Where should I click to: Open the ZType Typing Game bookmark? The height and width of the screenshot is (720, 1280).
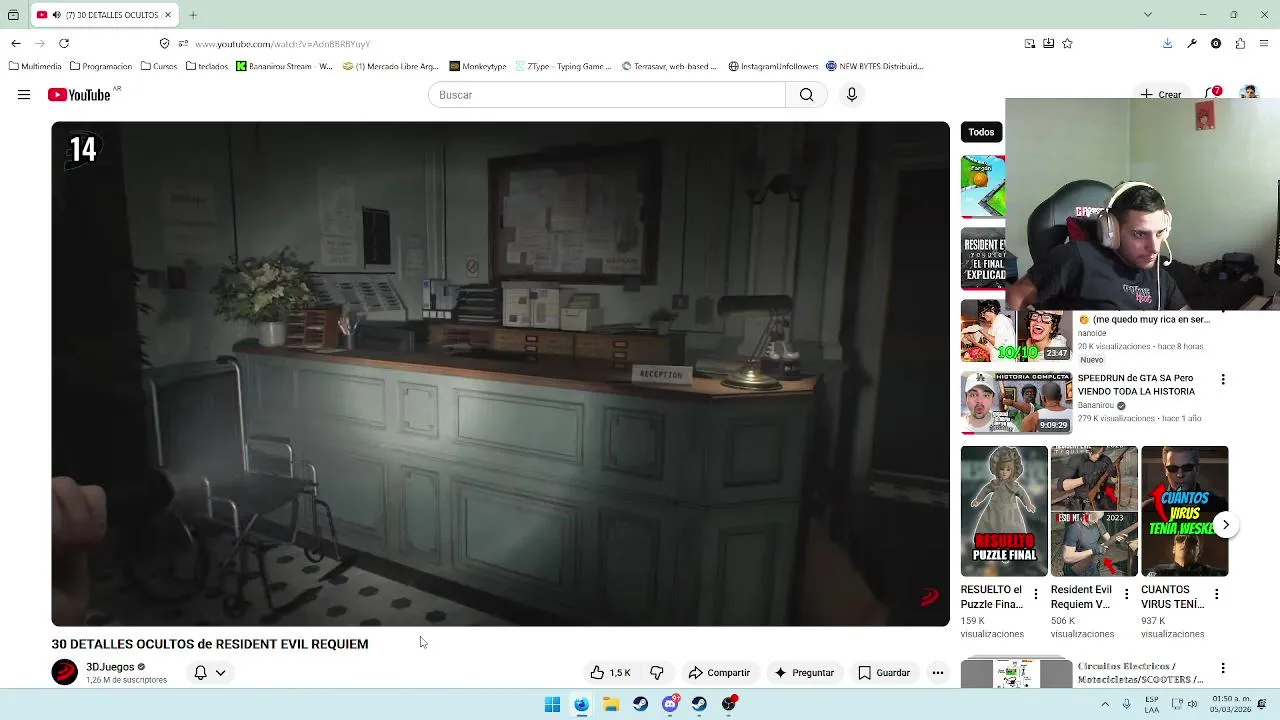pos(563,66)
